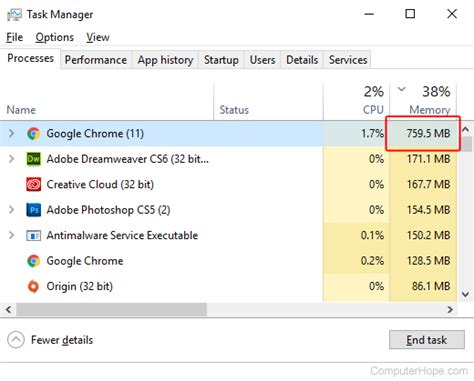This screenshot has width=474, height=381.
Task: Switch to the Performance tab
Action: point(96,60)
